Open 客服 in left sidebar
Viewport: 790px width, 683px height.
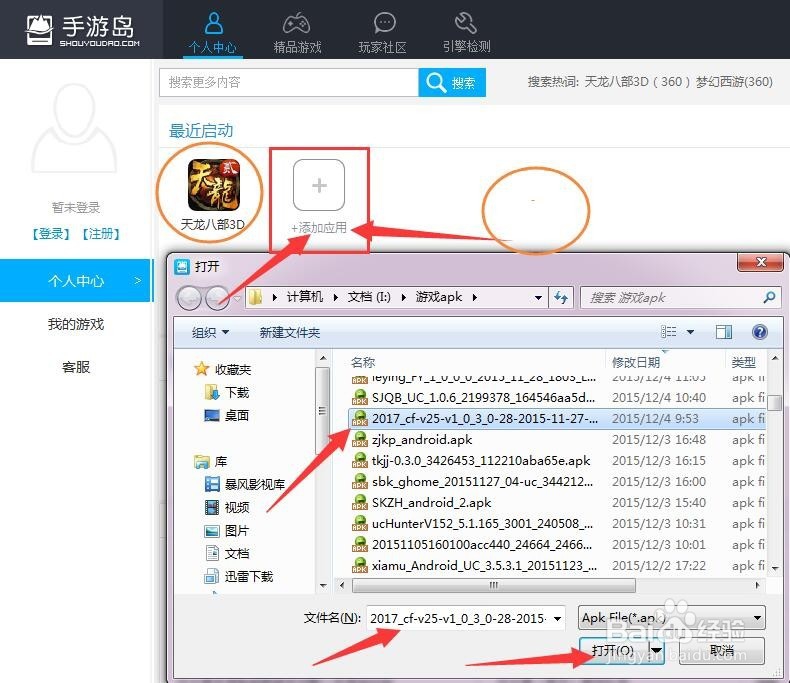[x=76, y=367]
